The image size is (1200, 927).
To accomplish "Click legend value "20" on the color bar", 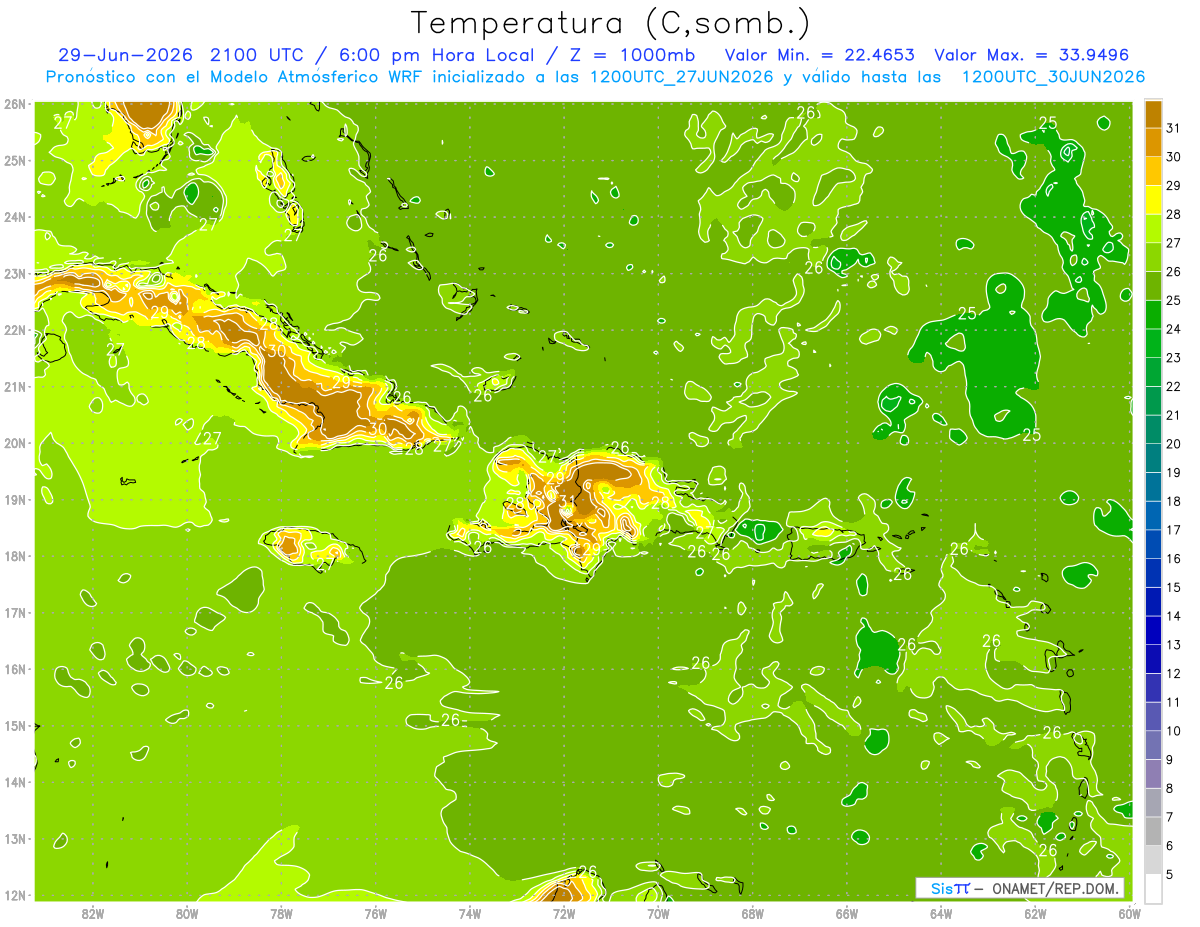I will (x=1174, y=443).
